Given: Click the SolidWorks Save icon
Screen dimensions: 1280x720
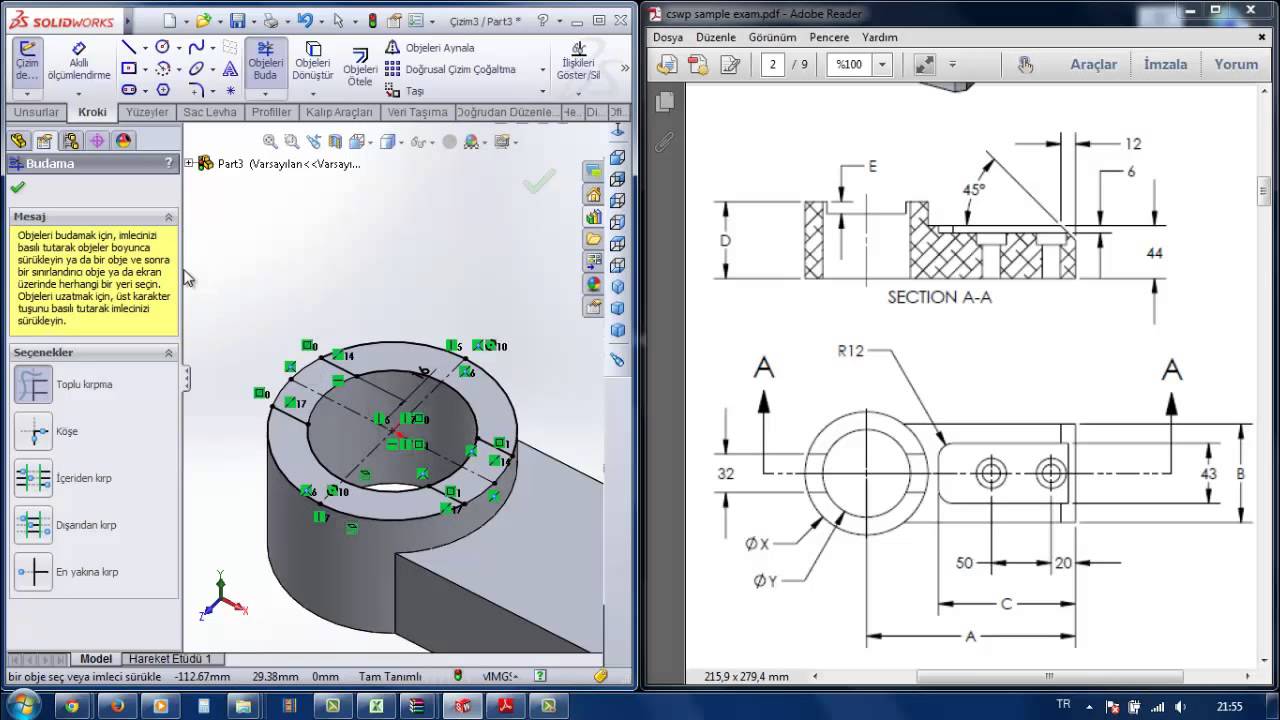Looking at the screenshot, I should [238, 20].
